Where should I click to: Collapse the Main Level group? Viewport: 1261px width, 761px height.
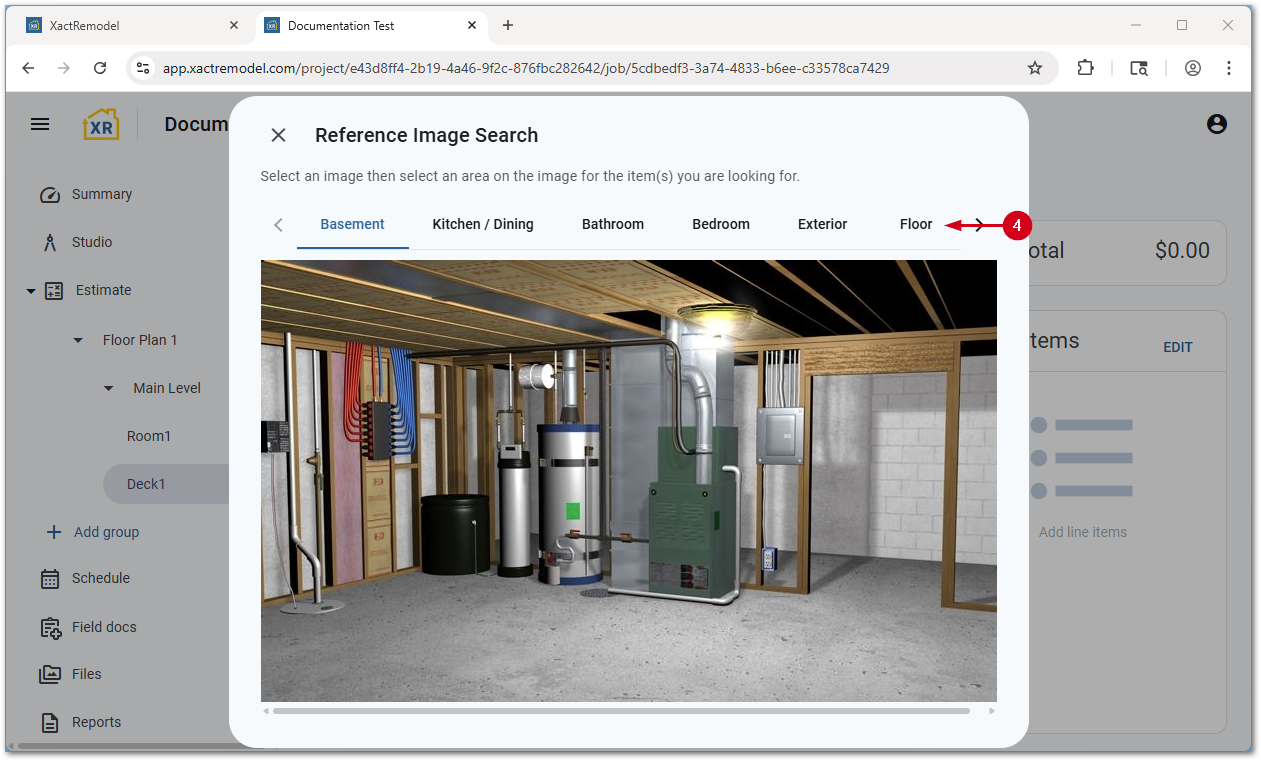click(108, 388)
